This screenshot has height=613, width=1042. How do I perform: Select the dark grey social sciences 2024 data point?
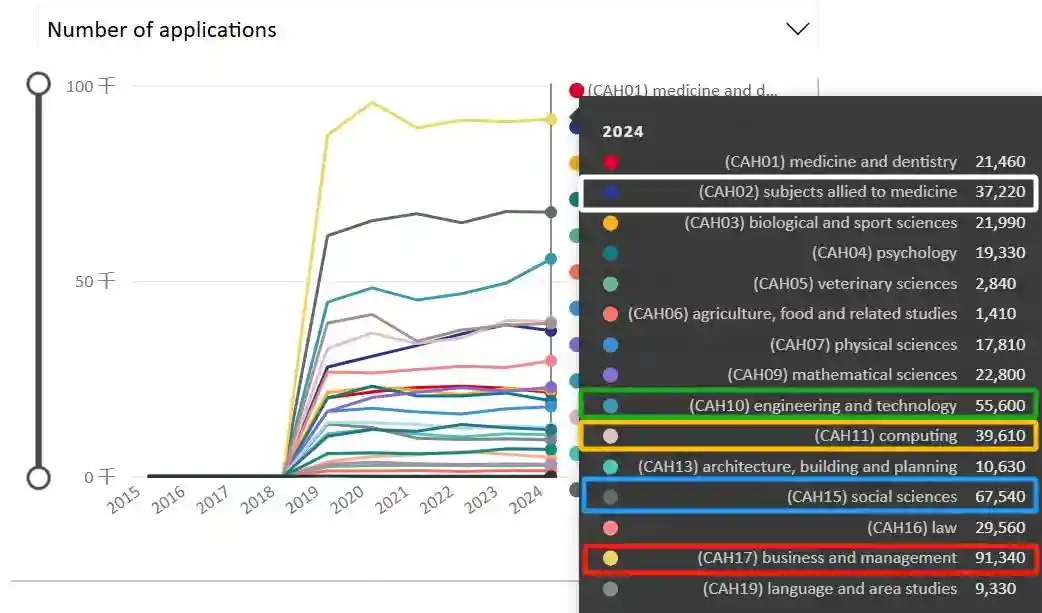[x=551, y=212]
